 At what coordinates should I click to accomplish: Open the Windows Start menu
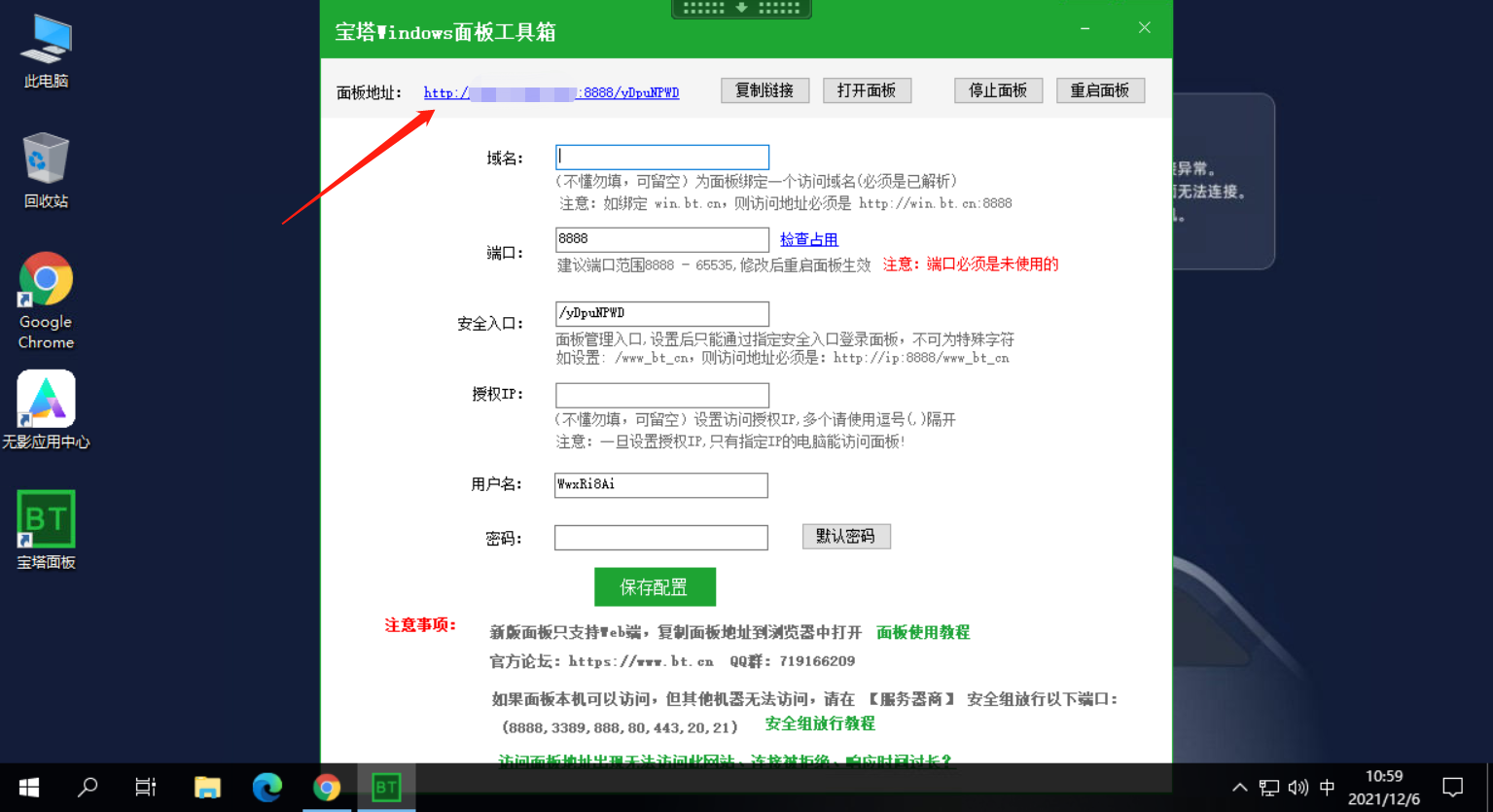[29, 788]
